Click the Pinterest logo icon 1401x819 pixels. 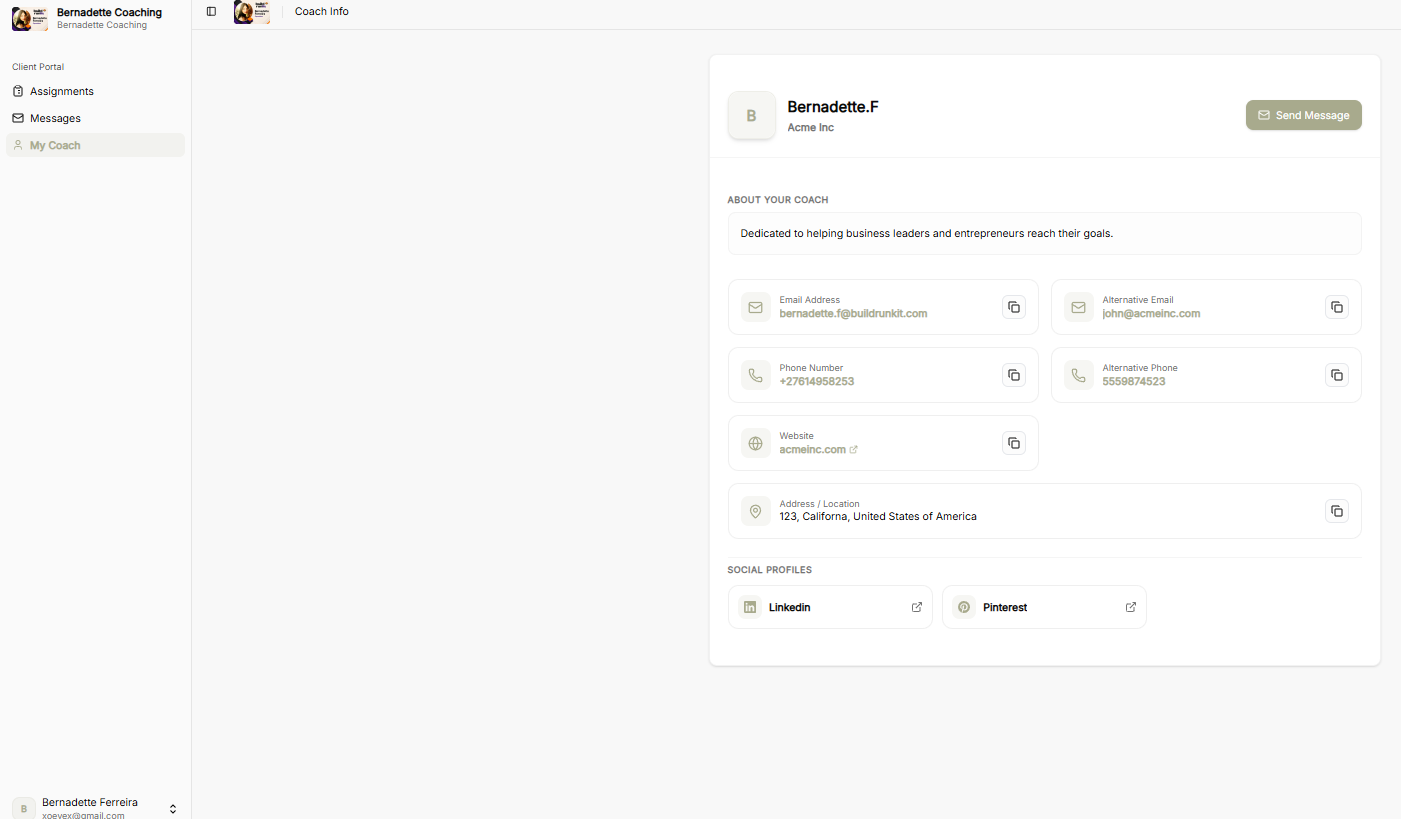pyautogui.click(x=964, y=607)
